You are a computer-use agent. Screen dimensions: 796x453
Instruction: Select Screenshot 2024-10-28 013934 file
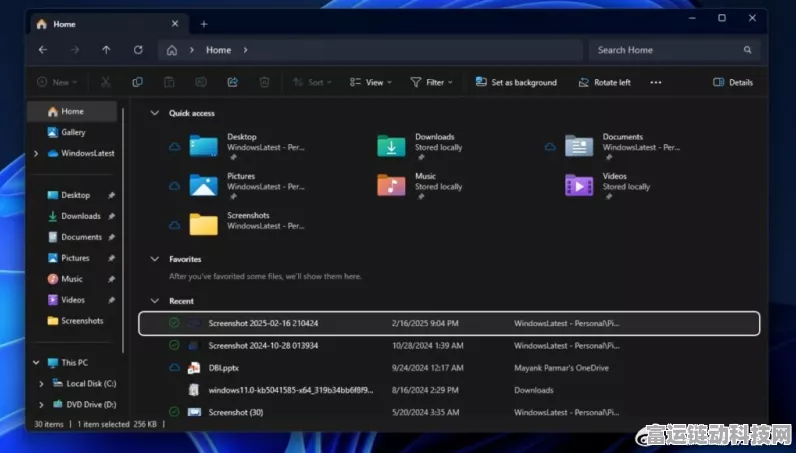449,346
